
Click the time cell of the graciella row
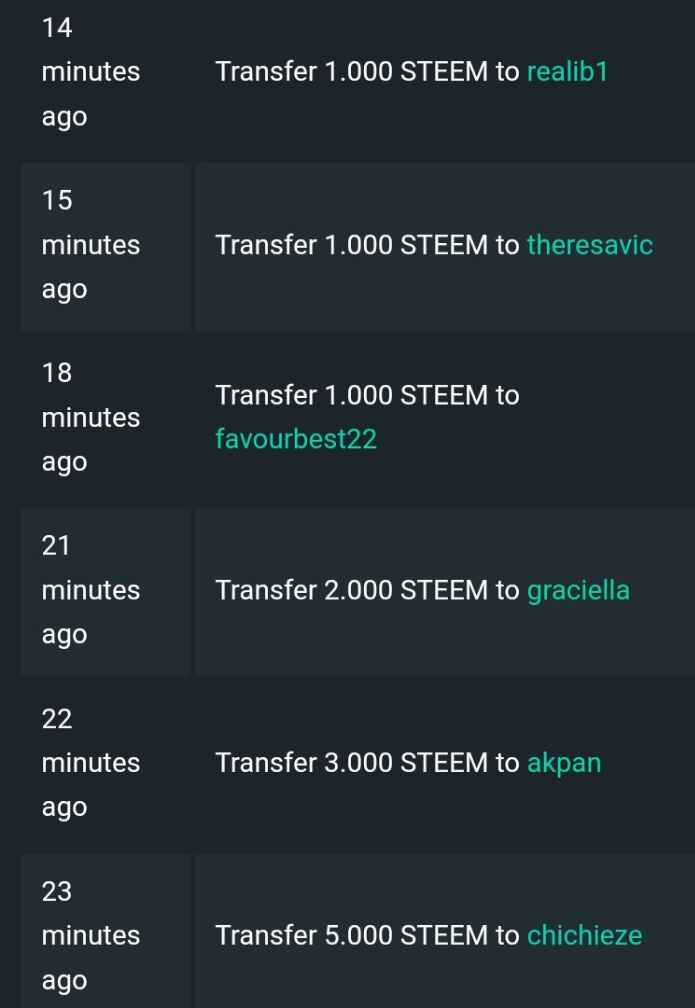coord(106,592)
